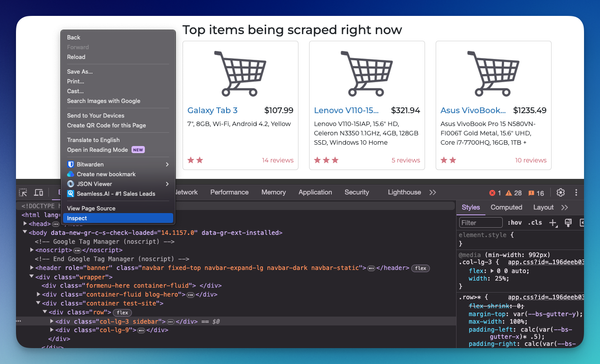Select Inspect in the context menu
Image resolution: width=600 pixels, height=364 pixels.
coord(118,218)
